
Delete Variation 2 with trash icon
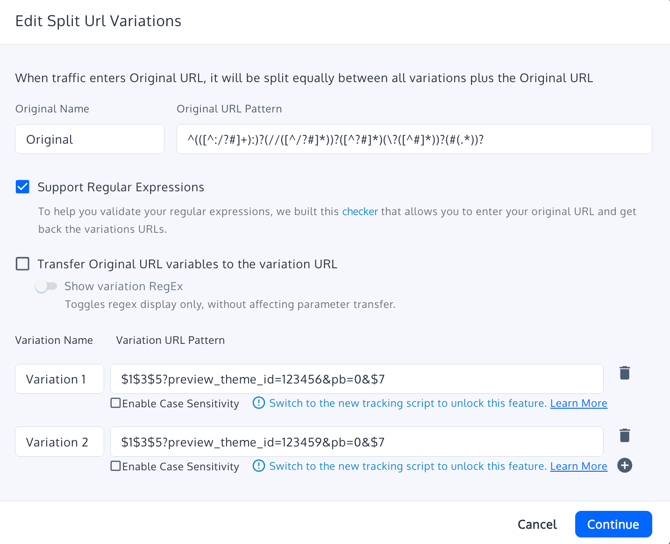(624, 436)
